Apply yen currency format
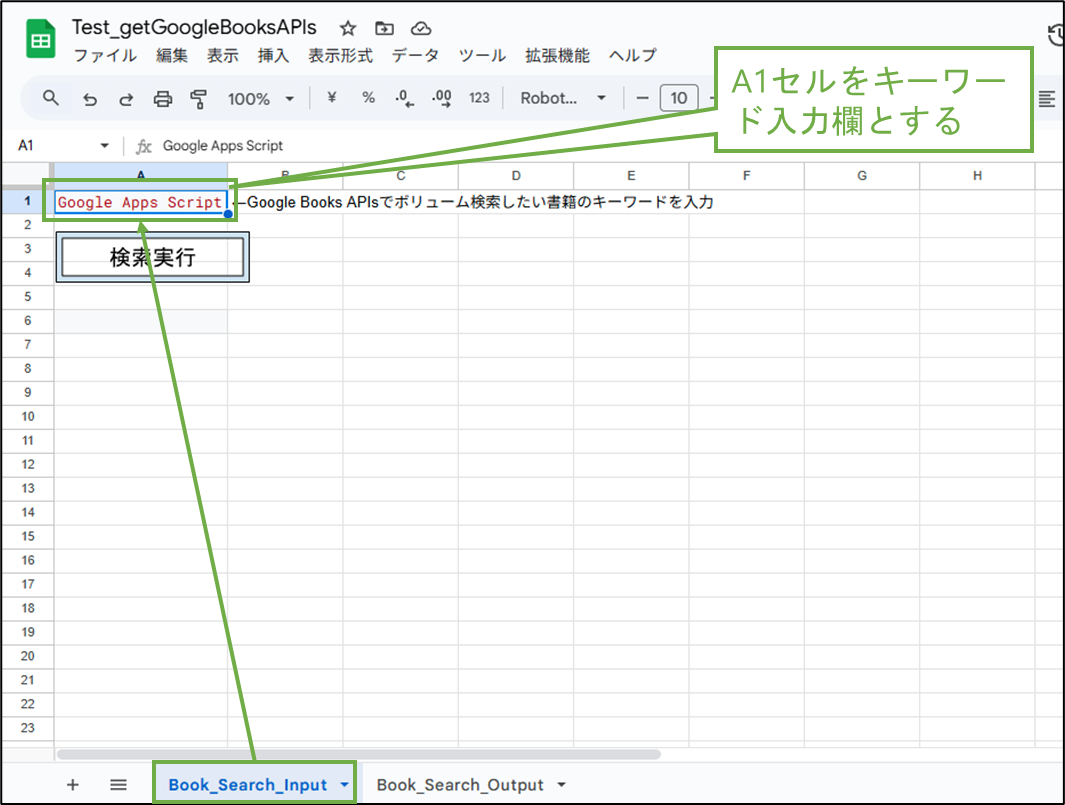 331,98
